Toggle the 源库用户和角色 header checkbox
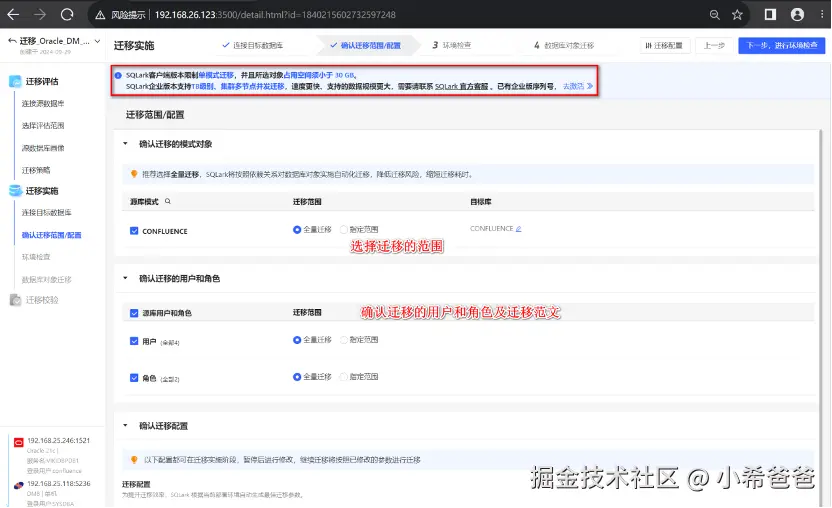Viewport: 832px width, 508px height. (x=134, y=313)
